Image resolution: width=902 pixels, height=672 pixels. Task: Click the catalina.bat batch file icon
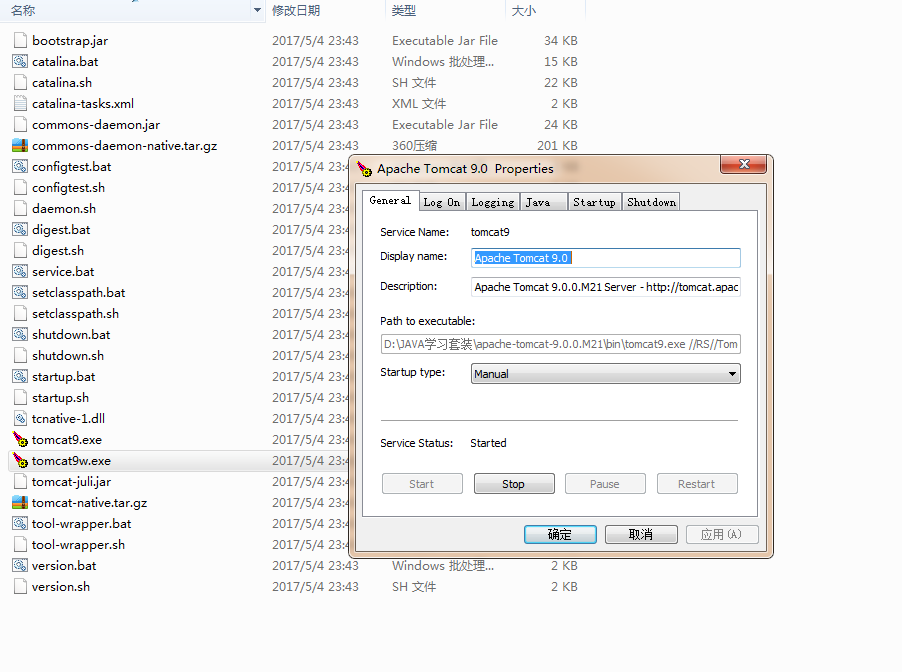click(x=20, y=62)
